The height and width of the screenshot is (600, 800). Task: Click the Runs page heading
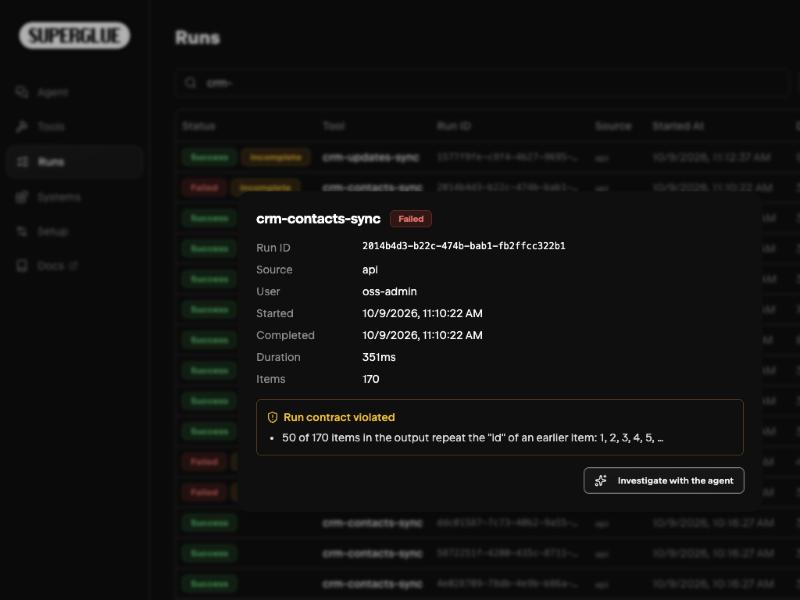pos(197,38)
